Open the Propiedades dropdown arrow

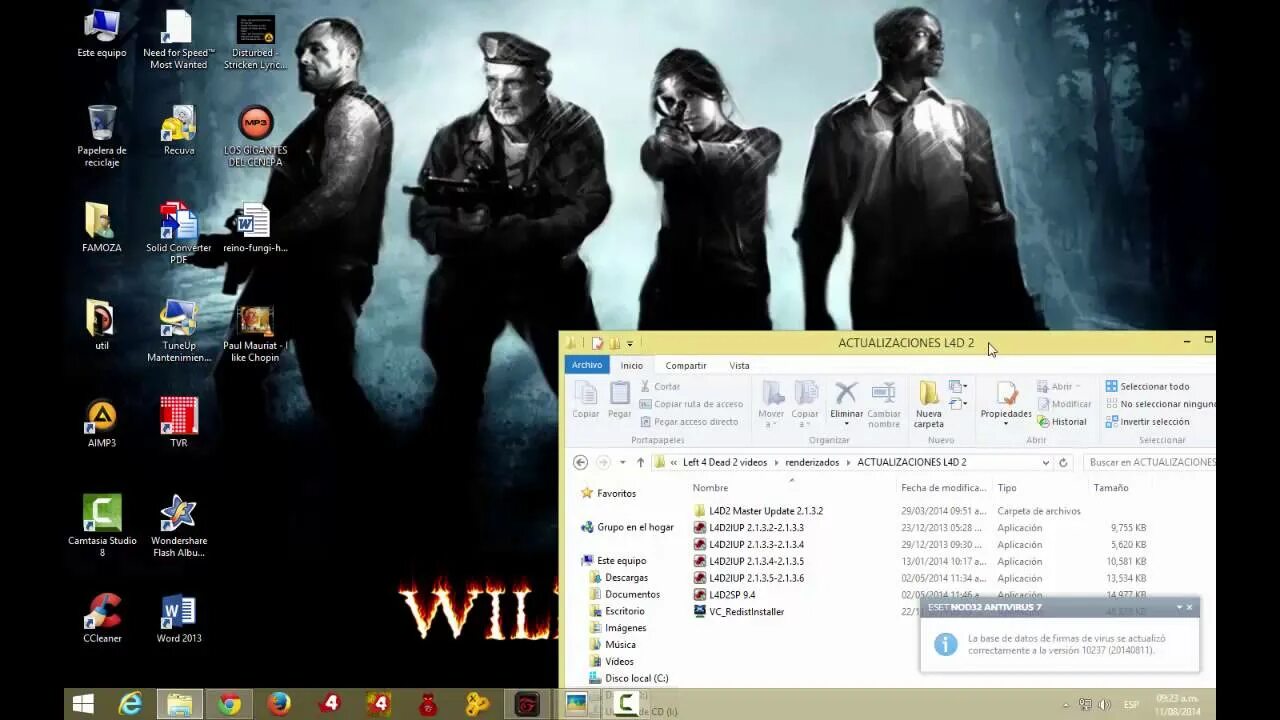(1006, 424)
